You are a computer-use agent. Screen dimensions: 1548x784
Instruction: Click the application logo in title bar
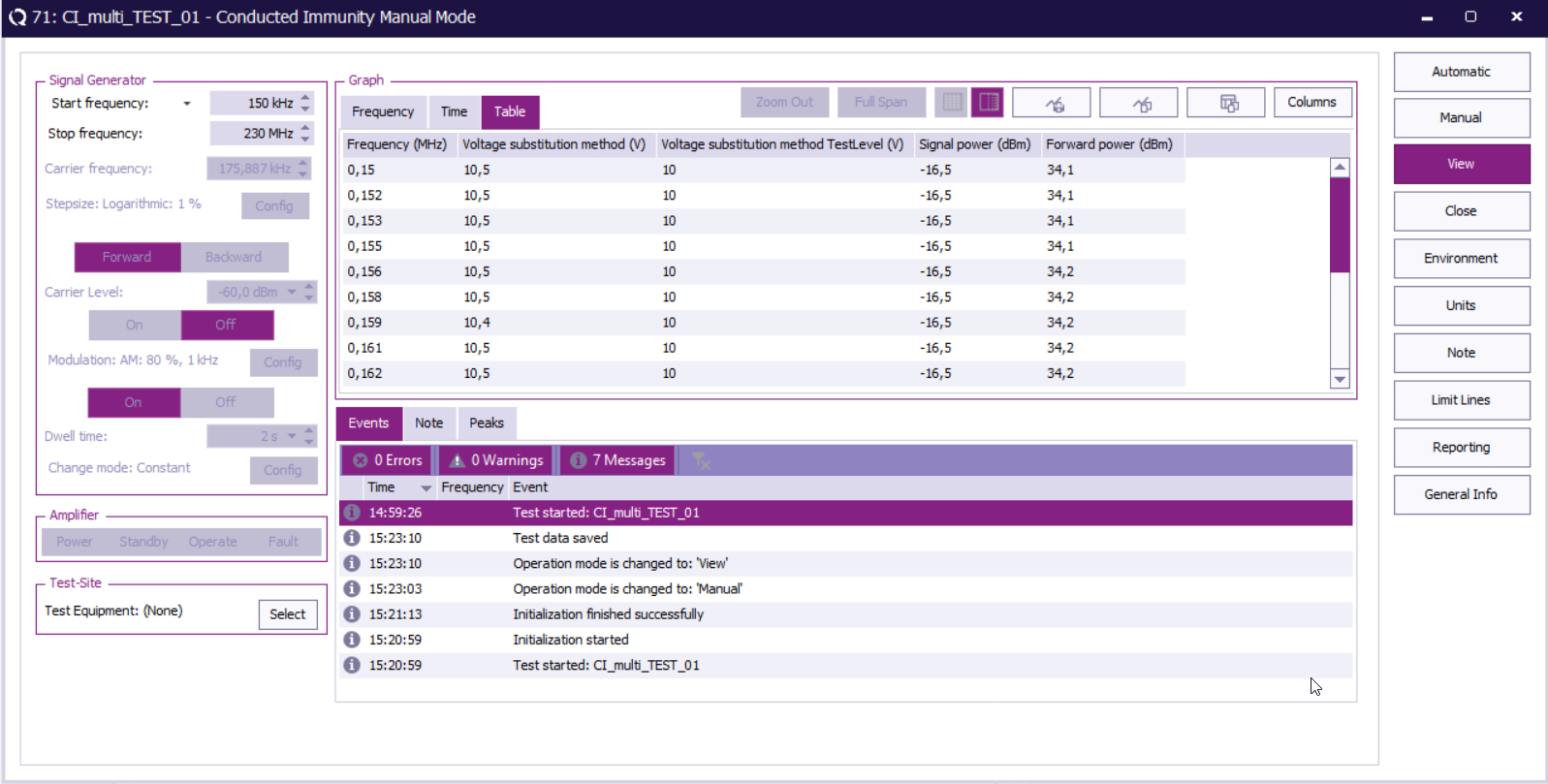pyautogui.click(x=17, y=17)
